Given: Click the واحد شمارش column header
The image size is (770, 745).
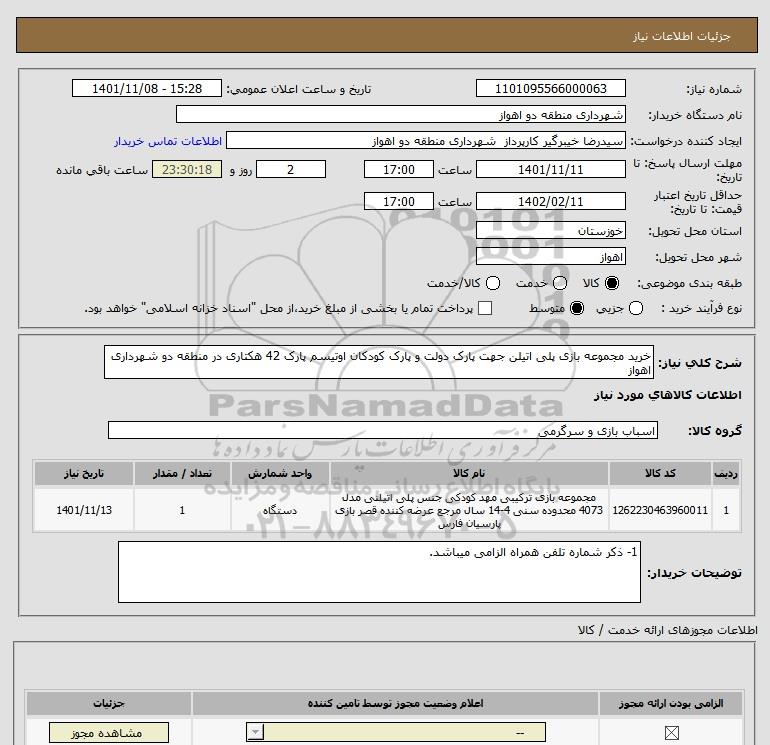Looking at the screenshot, I should click(x=280, y=473).
